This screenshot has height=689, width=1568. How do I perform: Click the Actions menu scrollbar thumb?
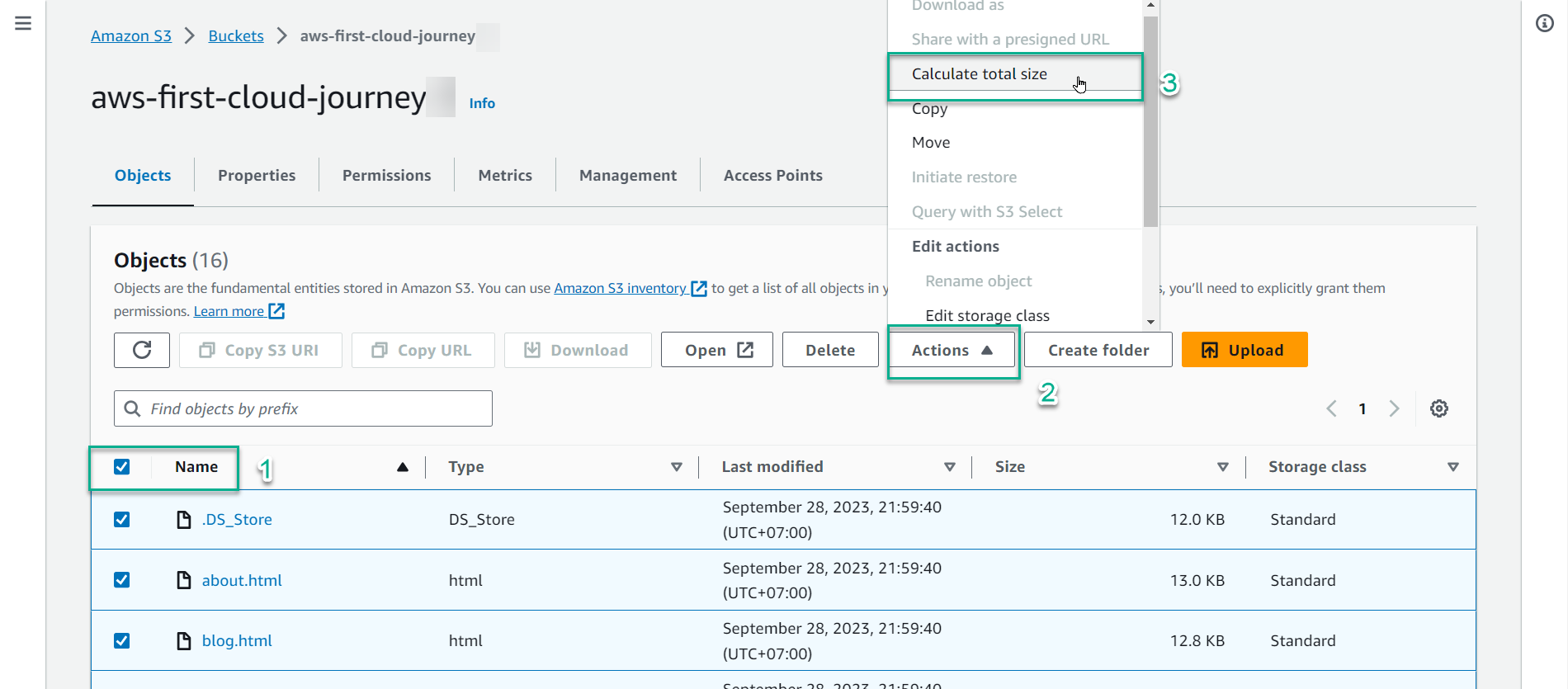1150,120
